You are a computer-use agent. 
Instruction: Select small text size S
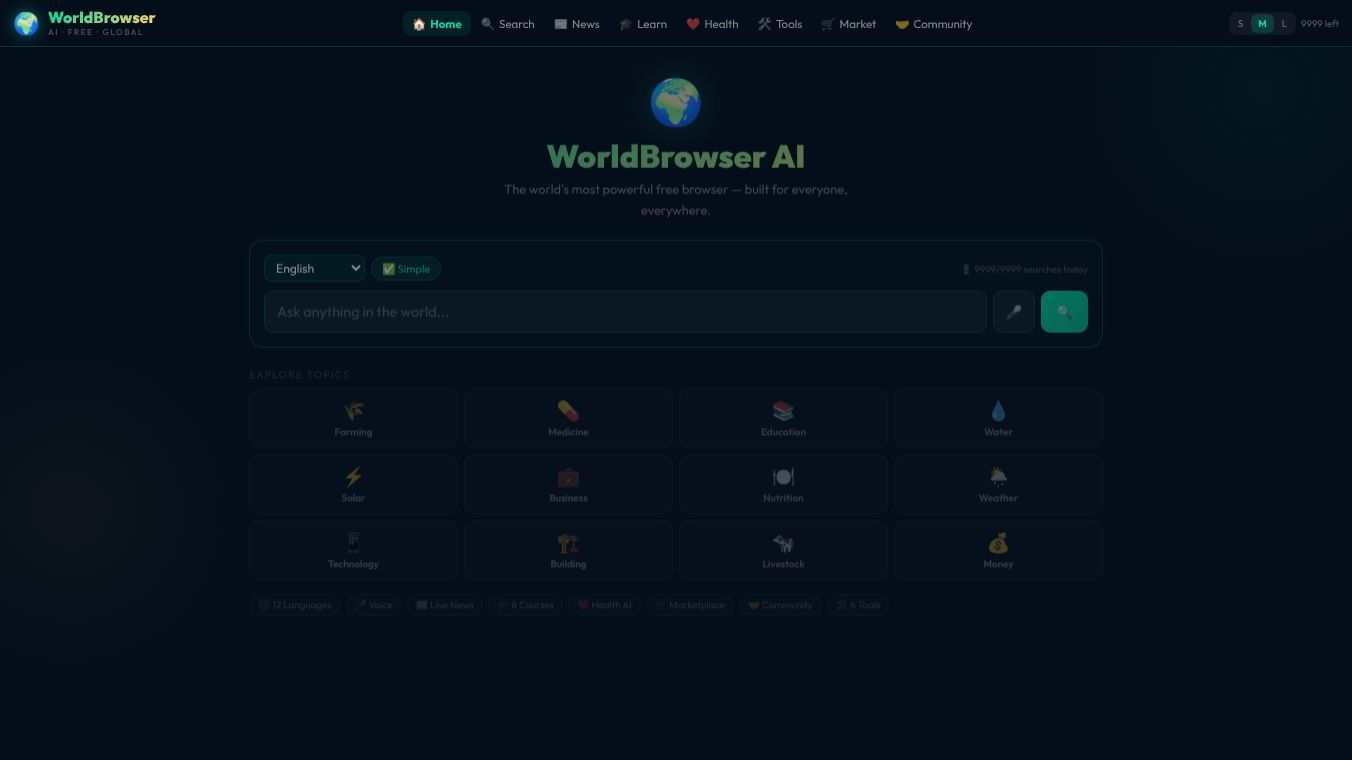tap(1241, 24)
